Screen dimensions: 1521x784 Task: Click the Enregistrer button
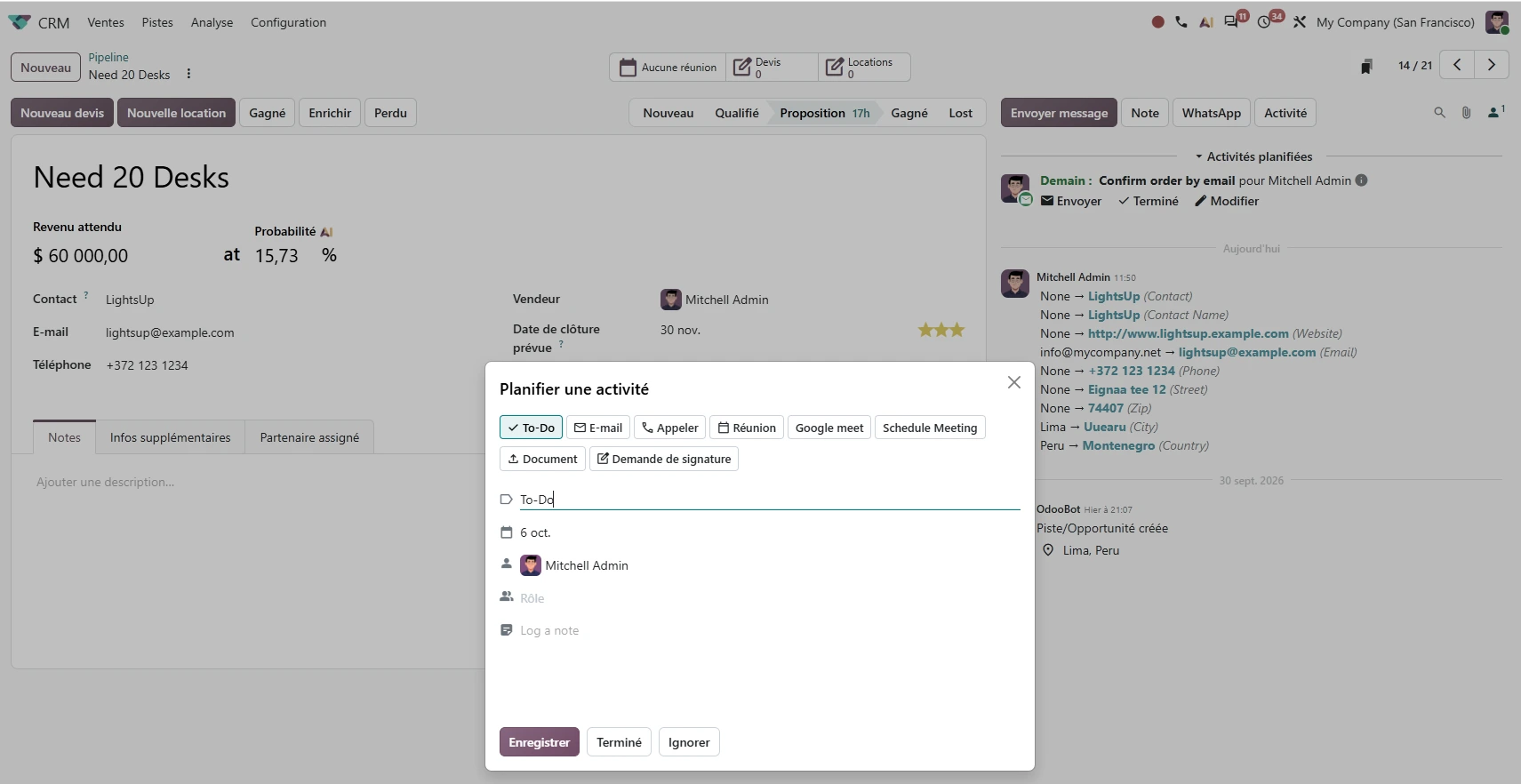tap(539, 742)
